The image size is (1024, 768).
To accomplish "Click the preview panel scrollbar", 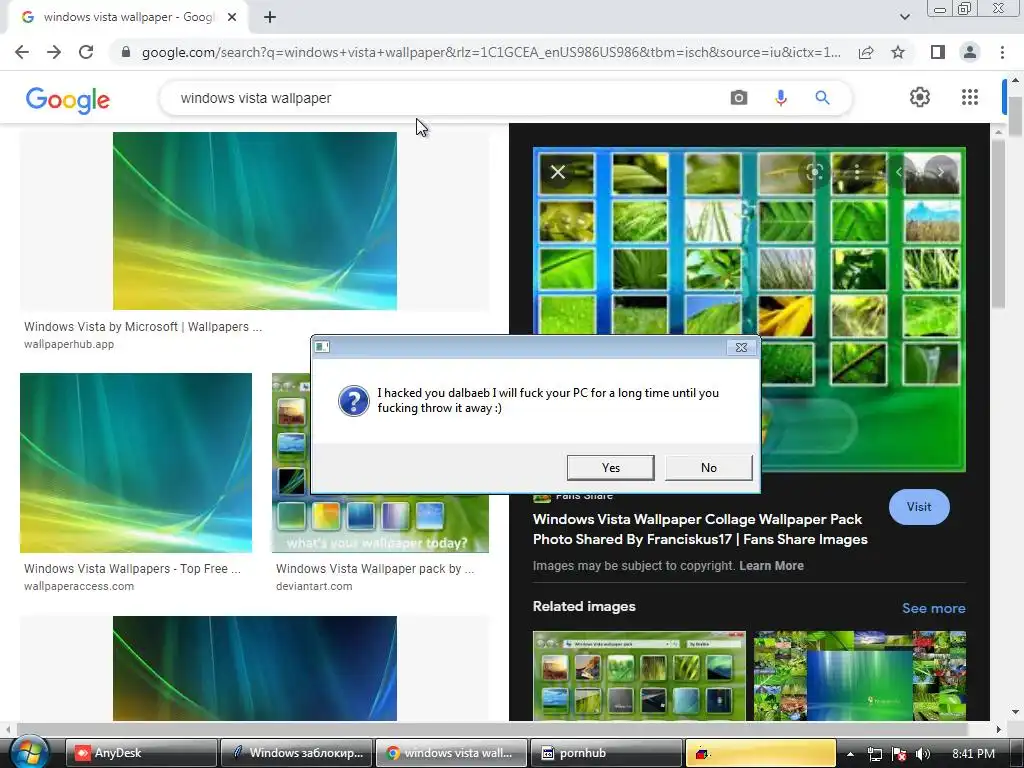I will coord(999,223).
